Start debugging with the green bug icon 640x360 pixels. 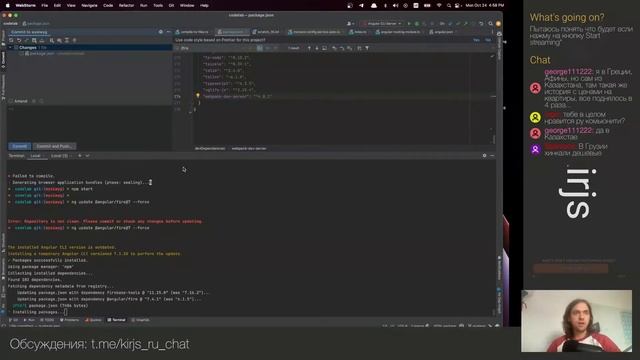tap(417, 24)
